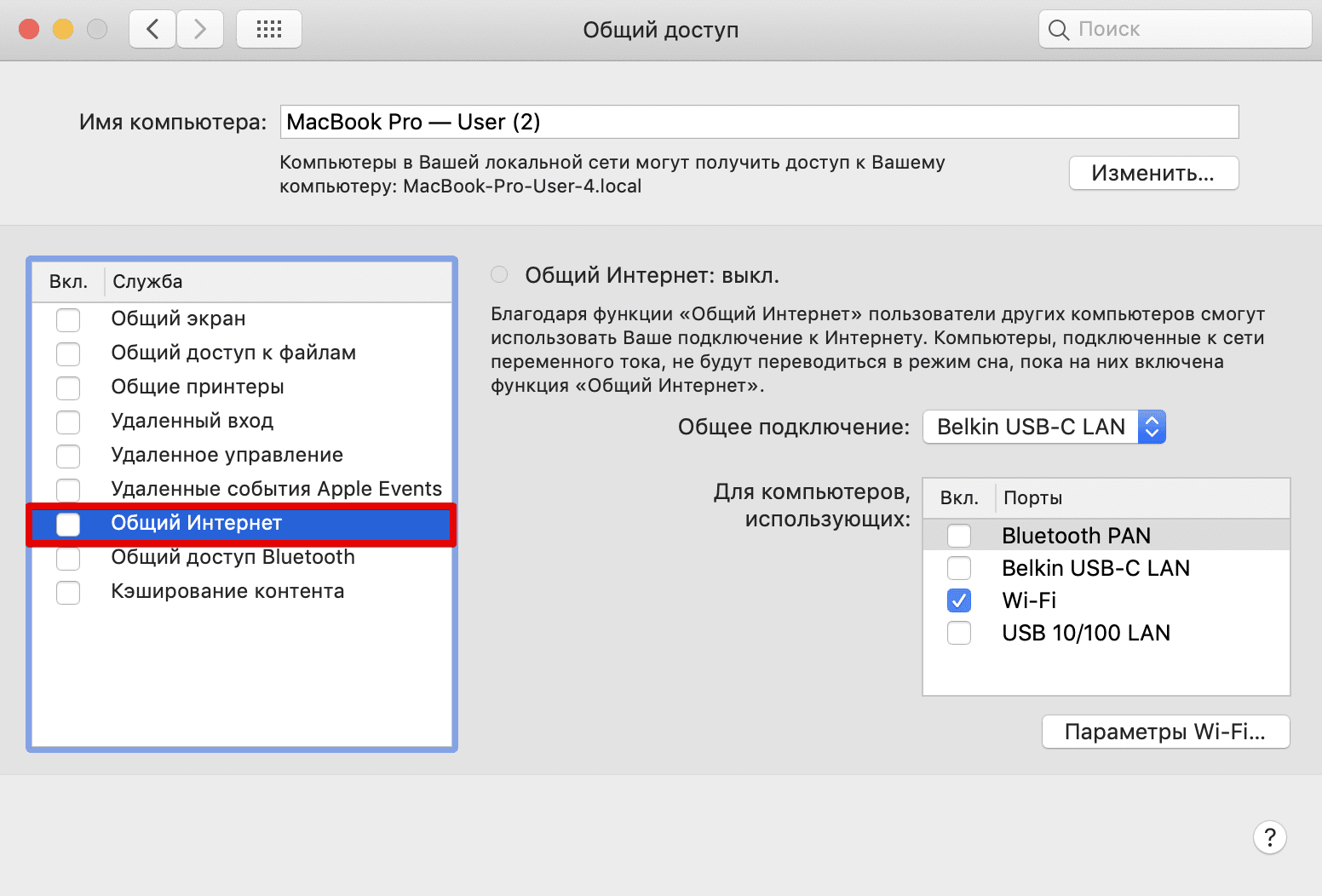This screenshot has height=896, width=1322.
Task: Enable the Общие принтеры checkbox
Action: (68, 388)
